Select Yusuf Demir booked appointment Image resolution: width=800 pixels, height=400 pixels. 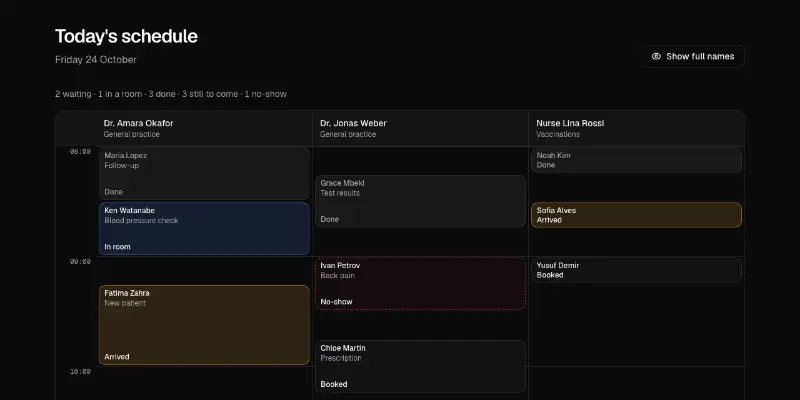tap(636, 270)
